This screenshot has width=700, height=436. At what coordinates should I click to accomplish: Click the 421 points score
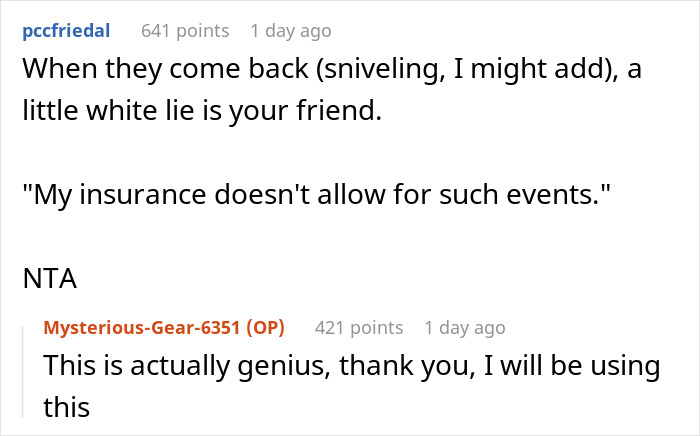coord(358,327)
